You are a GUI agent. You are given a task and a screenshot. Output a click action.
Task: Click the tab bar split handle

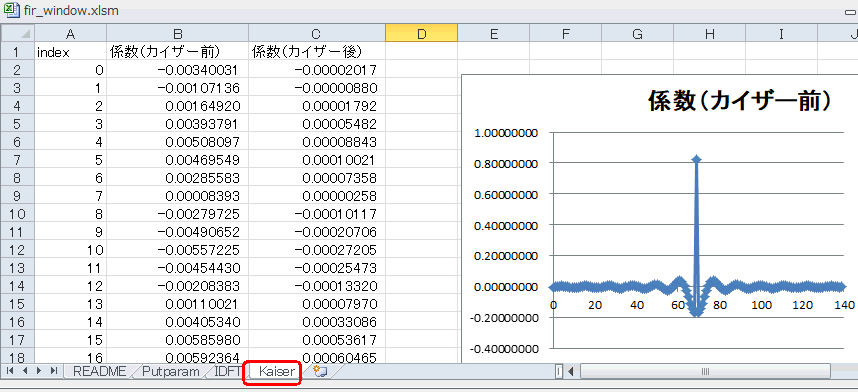pyautogui.click(x=559, y=372)
